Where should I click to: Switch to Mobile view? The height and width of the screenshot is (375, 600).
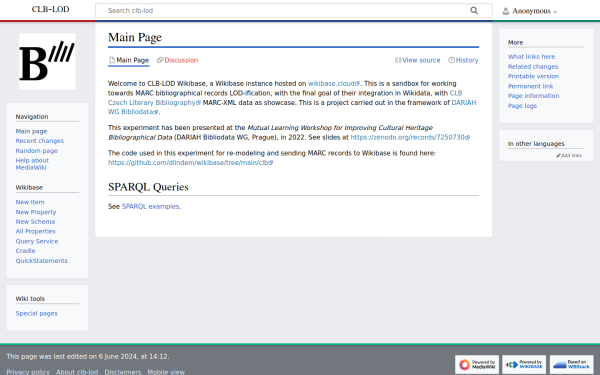pos(166,372)
